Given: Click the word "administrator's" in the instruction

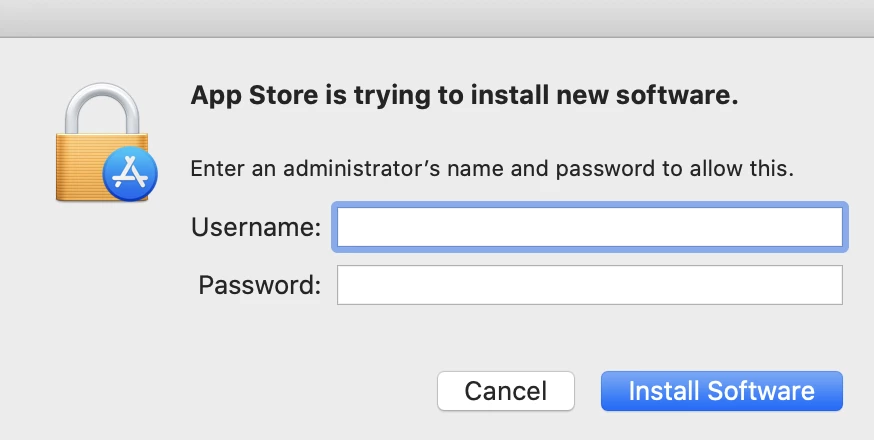Looking at the screenshot, I should pyautogui.click(x=362, y=168).
